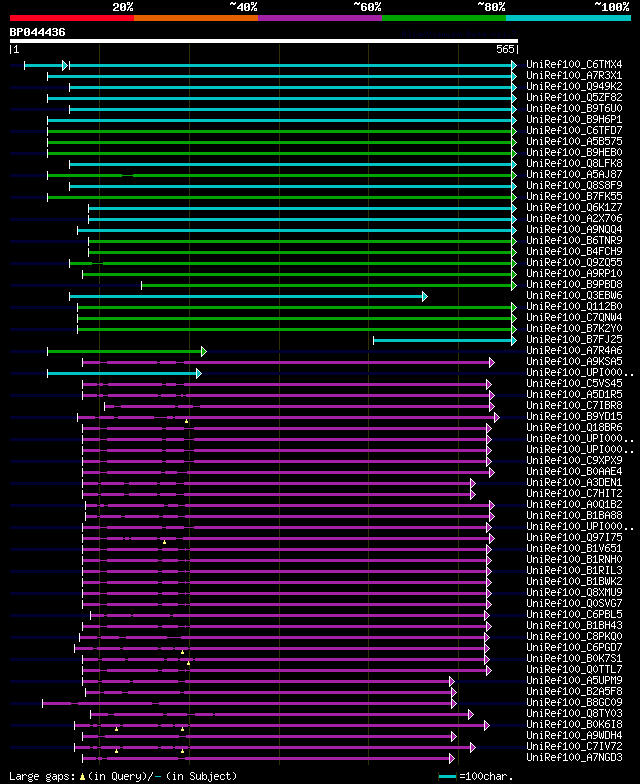
Task: Click the green alignment bar for B9PBD8
Action: (x=329, y=286)
